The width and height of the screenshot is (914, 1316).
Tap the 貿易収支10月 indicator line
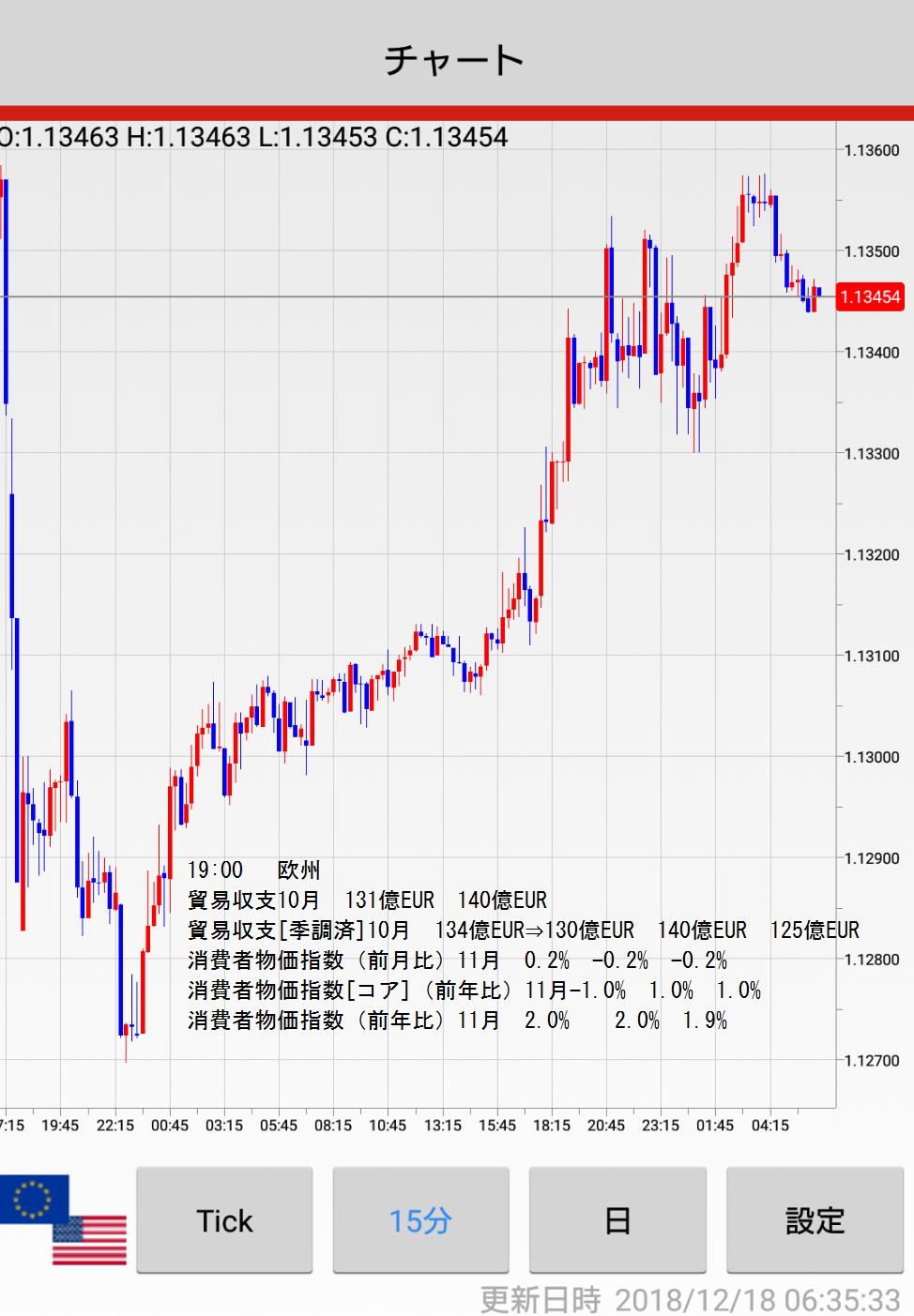(367, 900)
